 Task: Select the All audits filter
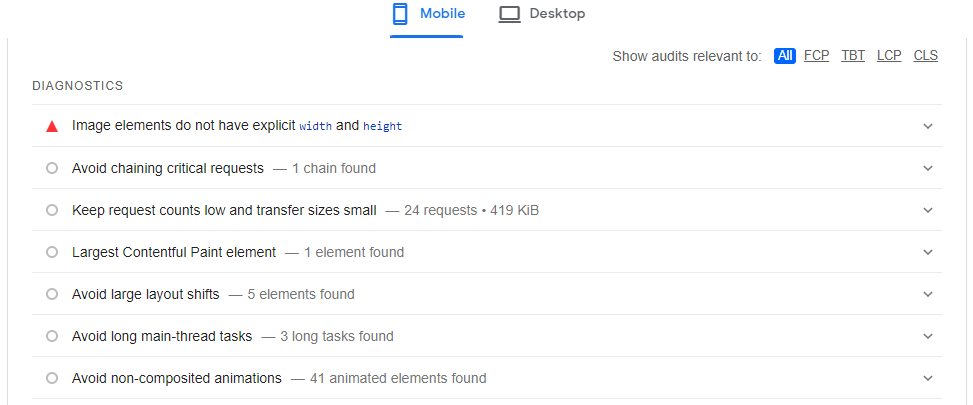(x=784, y=56)
